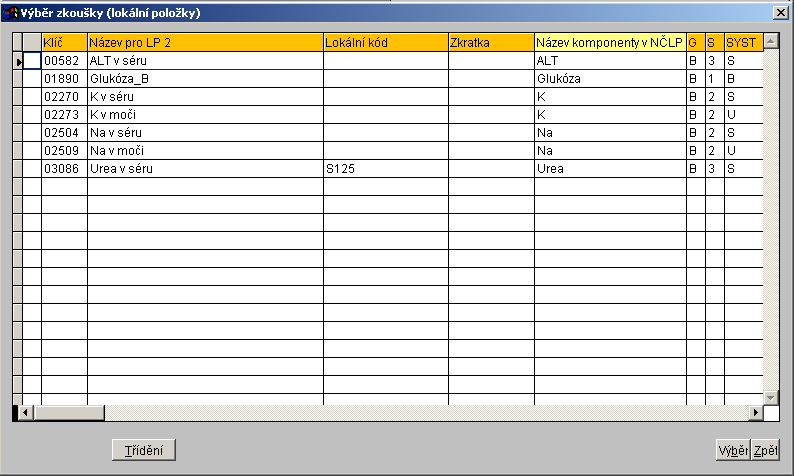Click the Lokální kód column header
The image size is (795, 476).
pos(385,42)
